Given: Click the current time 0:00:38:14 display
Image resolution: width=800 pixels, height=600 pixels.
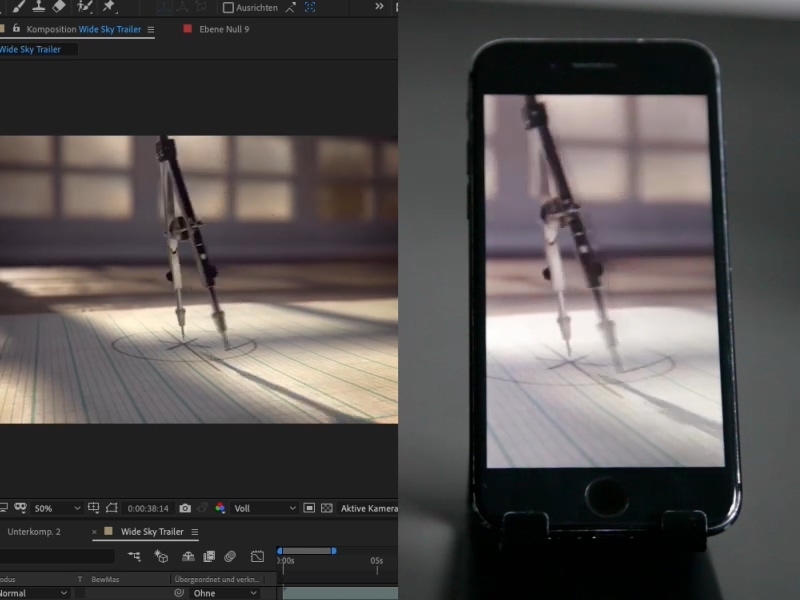Looking at the screenshot, I should (146, 509).
